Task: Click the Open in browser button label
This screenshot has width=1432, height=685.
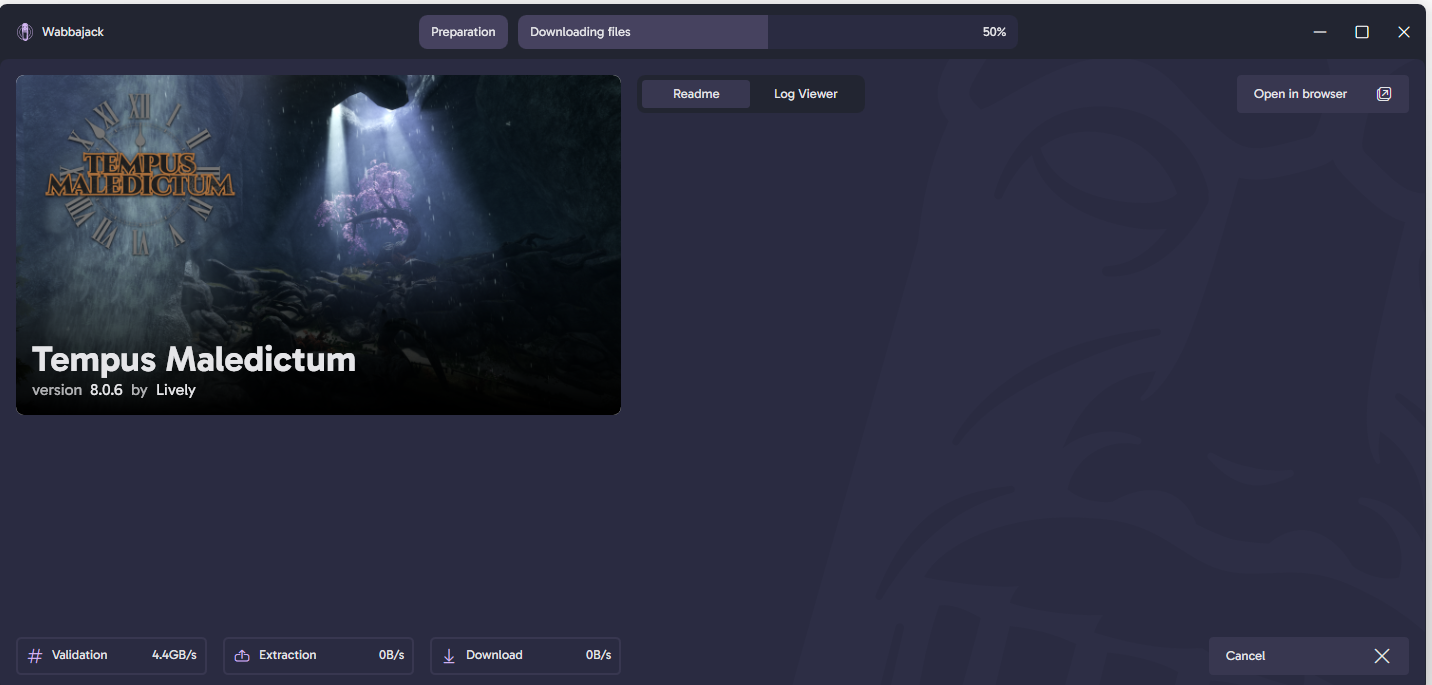Action: (x=1300, y=94)
